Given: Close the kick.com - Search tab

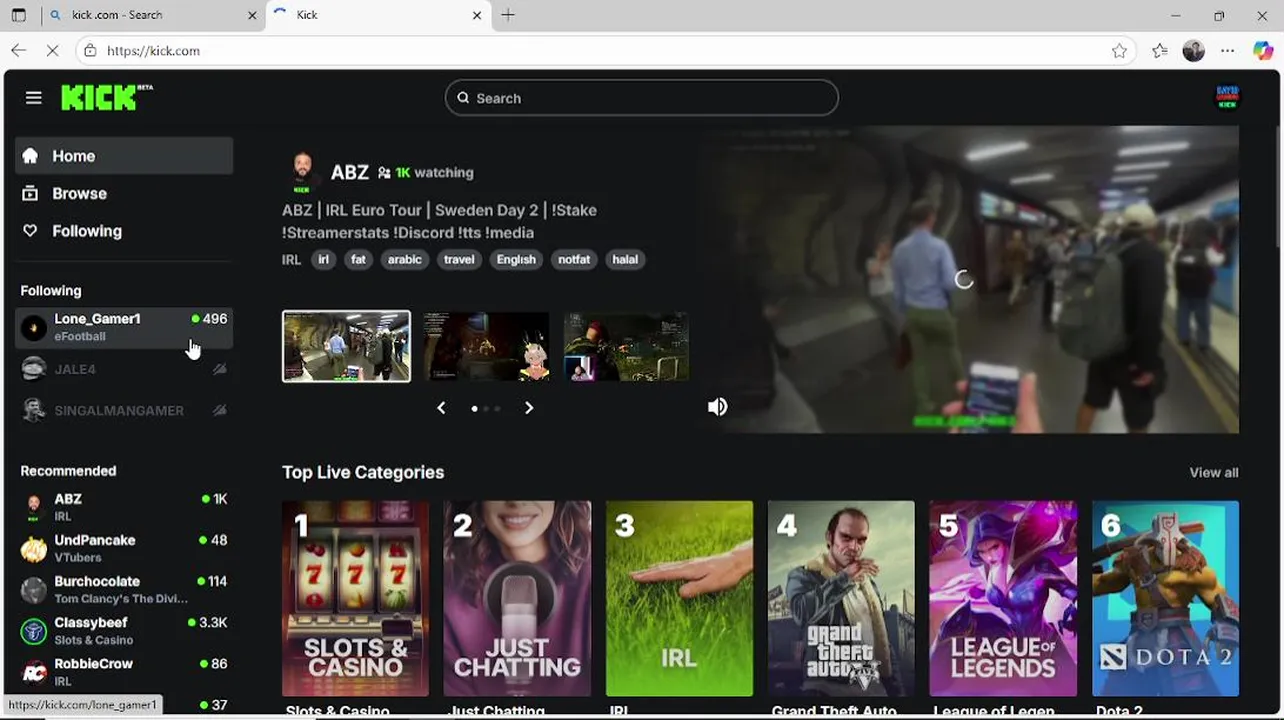Looking at the screenshot, I should (252, 15).
